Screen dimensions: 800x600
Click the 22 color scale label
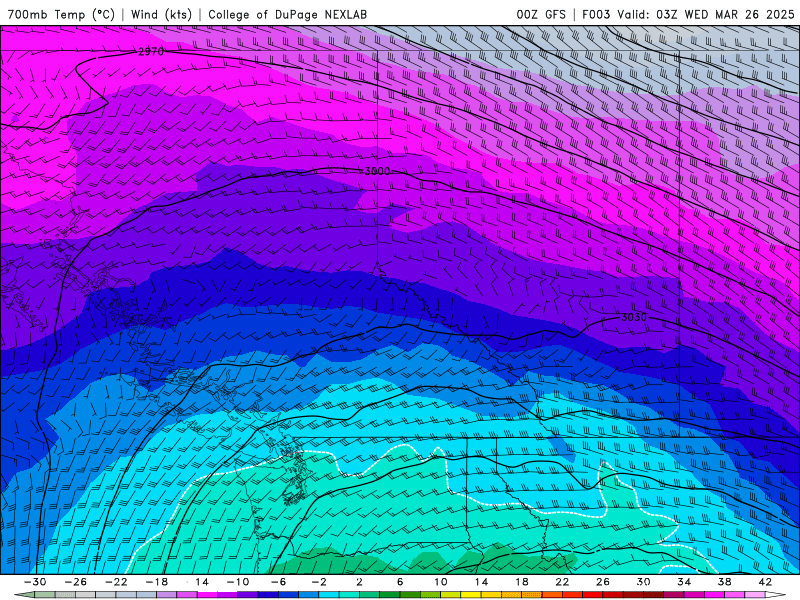pos(562,582)
